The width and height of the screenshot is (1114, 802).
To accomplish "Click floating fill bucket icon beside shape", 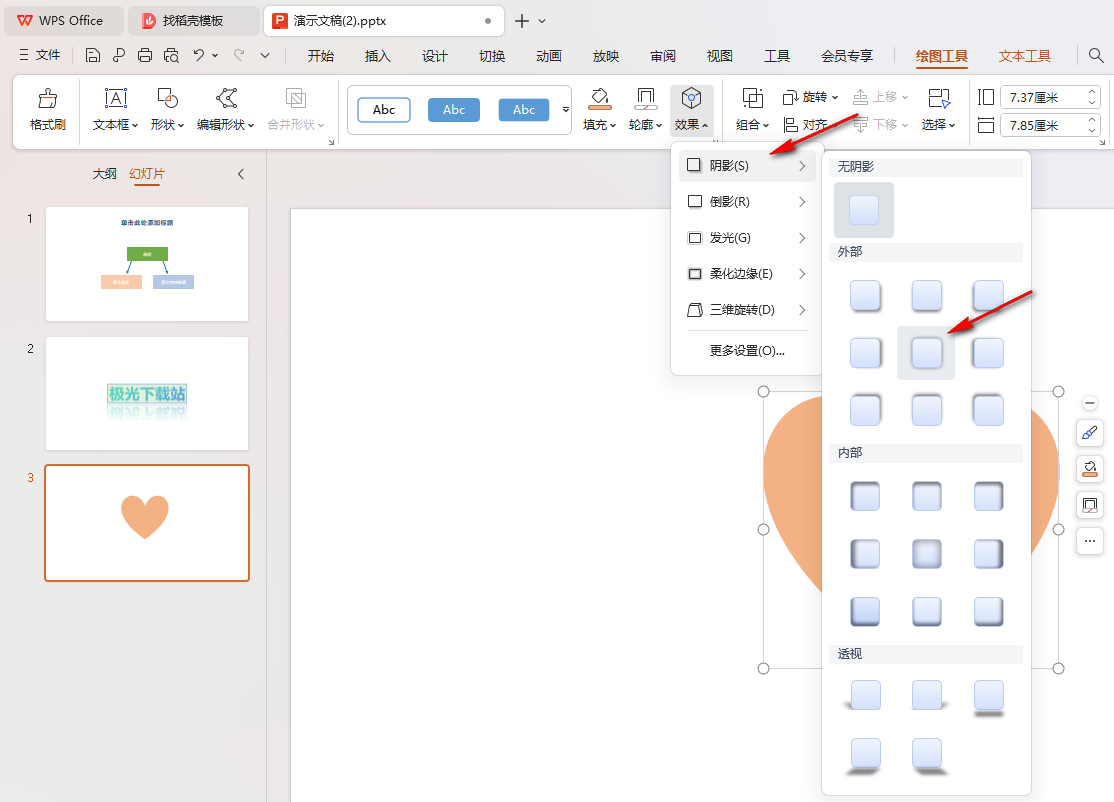I will tap(1090, 469).
